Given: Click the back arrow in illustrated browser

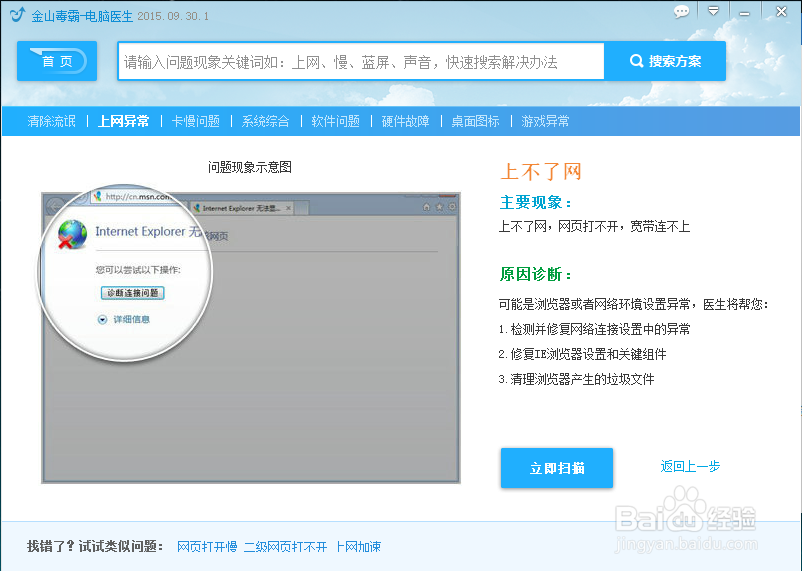Looking at the screenshot, I should click(53, 207).
